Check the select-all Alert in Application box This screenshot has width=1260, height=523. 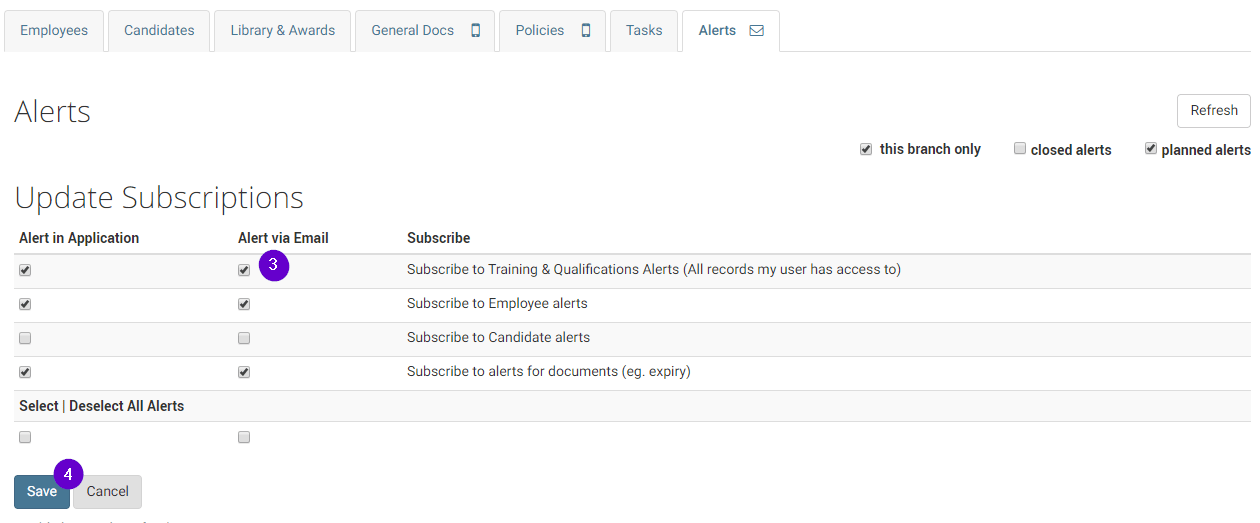click(25, 437)
